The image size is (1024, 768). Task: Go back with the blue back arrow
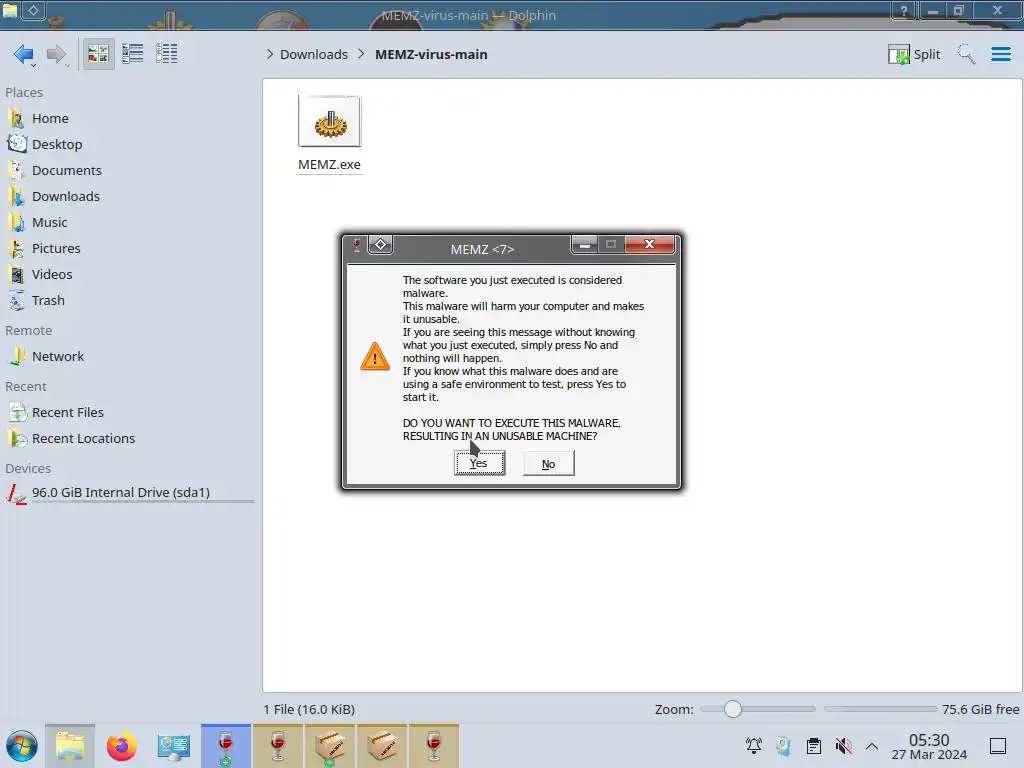click(x=24, y=54)
